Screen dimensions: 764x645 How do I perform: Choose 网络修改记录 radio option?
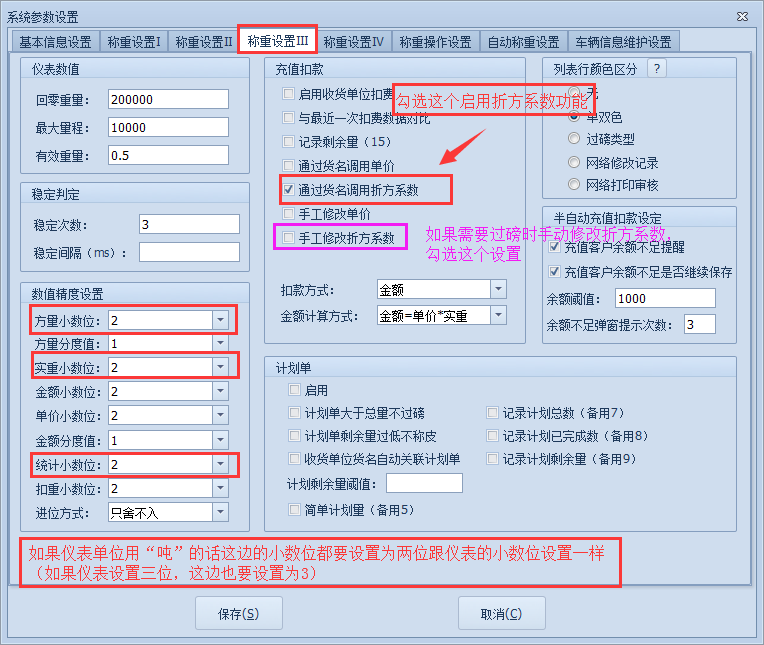[x=574, y=162]
